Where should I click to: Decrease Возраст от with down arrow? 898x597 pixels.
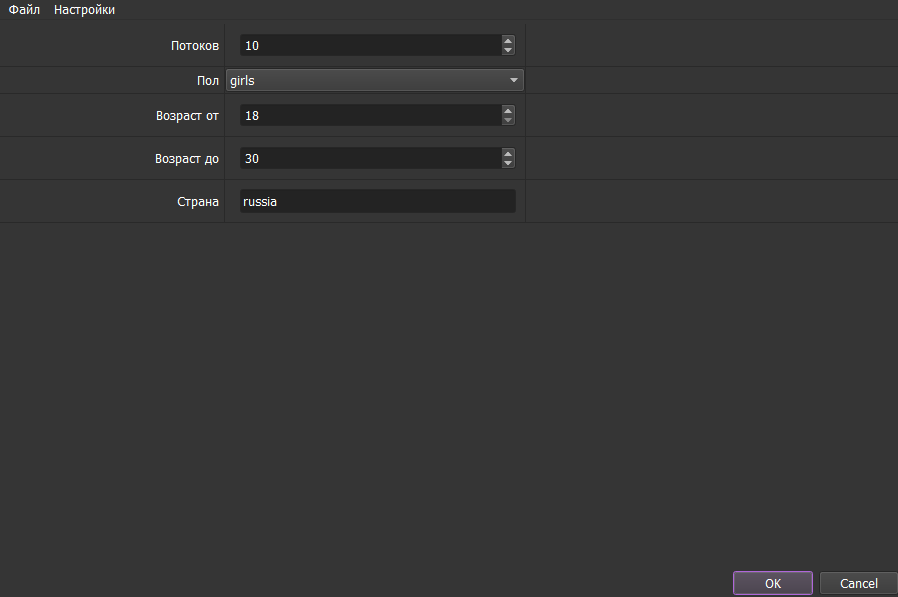point(508,120)
